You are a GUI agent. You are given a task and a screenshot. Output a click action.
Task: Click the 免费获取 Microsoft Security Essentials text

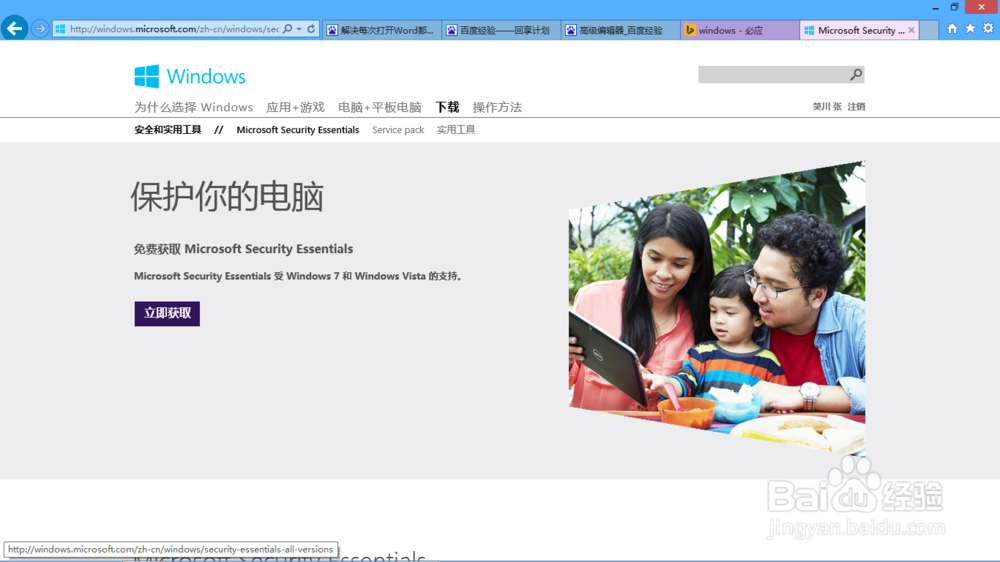click(x=243, y=249)
